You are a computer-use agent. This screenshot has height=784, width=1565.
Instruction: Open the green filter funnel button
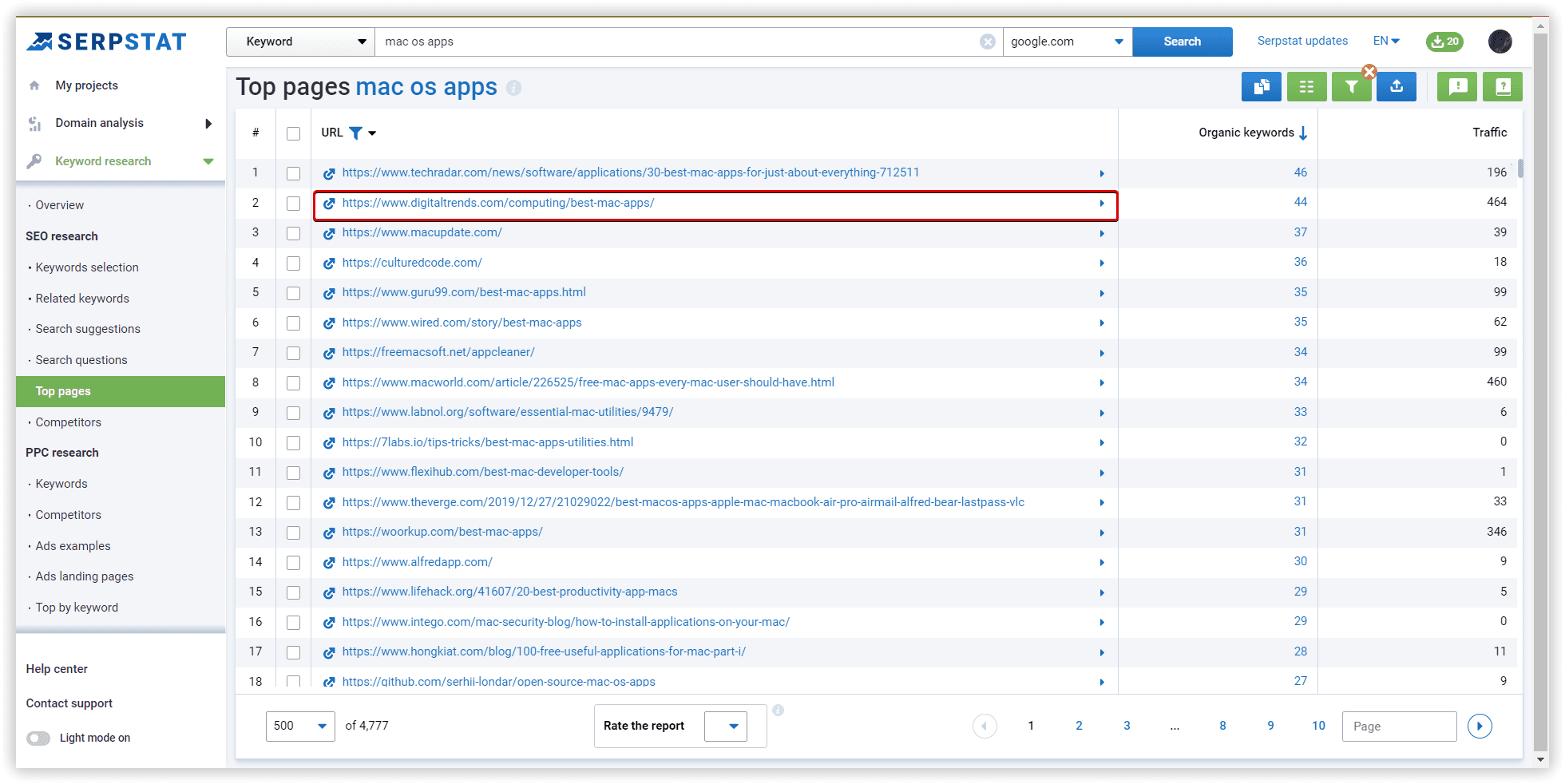[x=1351, y=86]
